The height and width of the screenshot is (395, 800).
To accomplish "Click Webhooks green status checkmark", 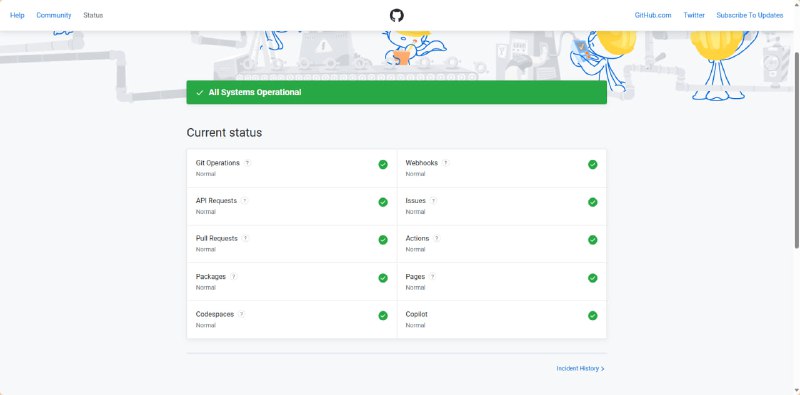I will (592, 164).
